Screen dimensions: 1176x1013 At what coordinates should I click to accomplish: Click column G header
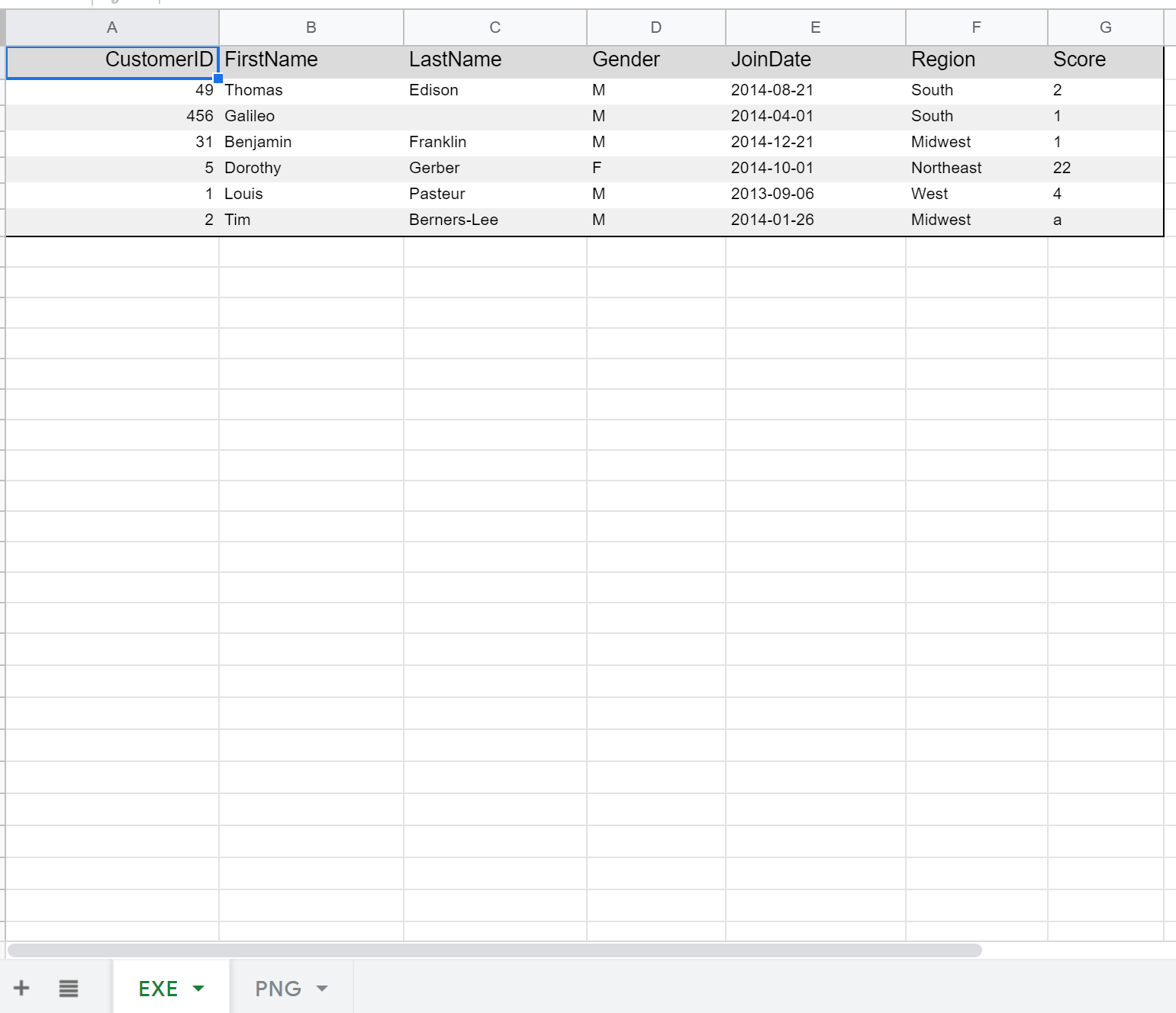coord(1105,27)
